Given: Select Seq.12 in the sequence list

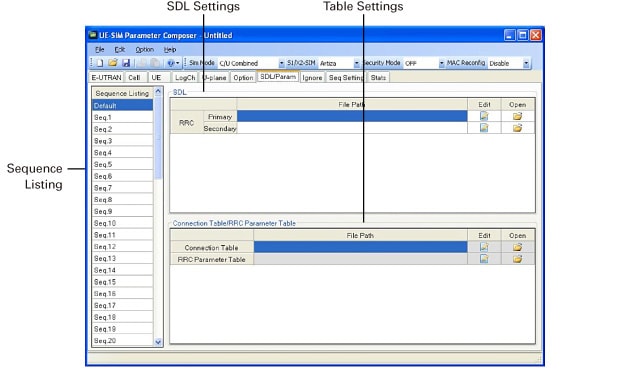Looking at the screenshot, I should click(x=123, y=247).
